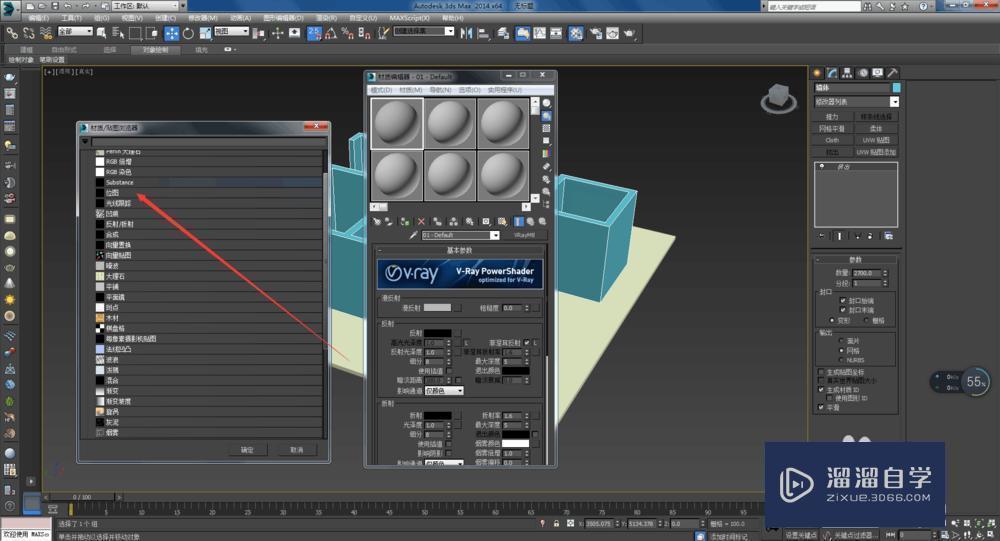
Task: Select the first material sample sphere slot
Action: 397,123
